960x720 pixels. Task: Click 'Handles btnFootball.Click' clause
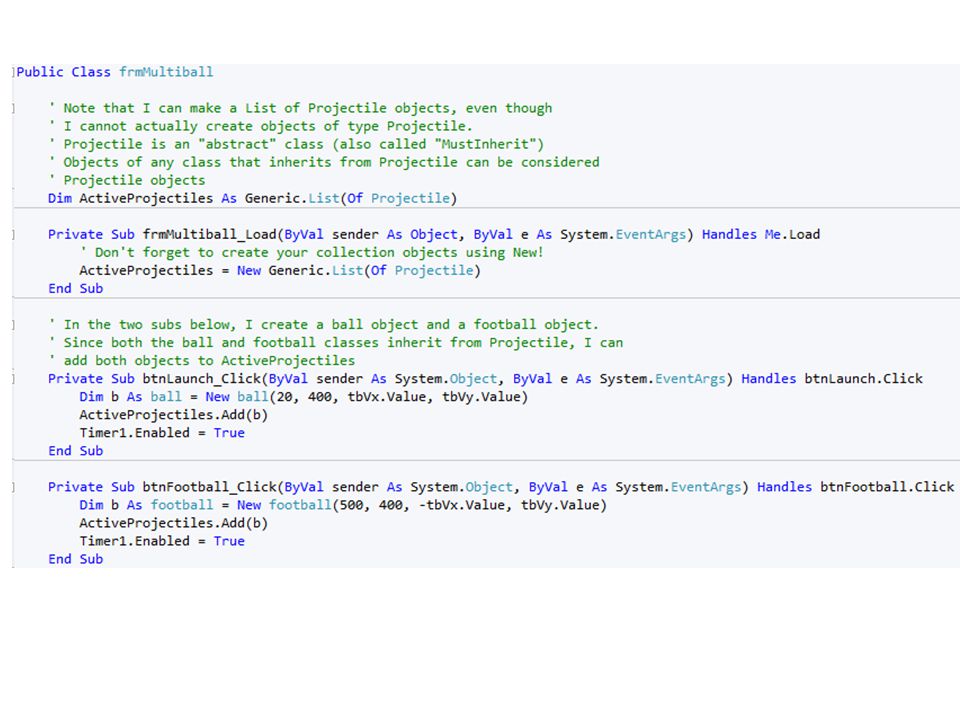click(856, 487)
